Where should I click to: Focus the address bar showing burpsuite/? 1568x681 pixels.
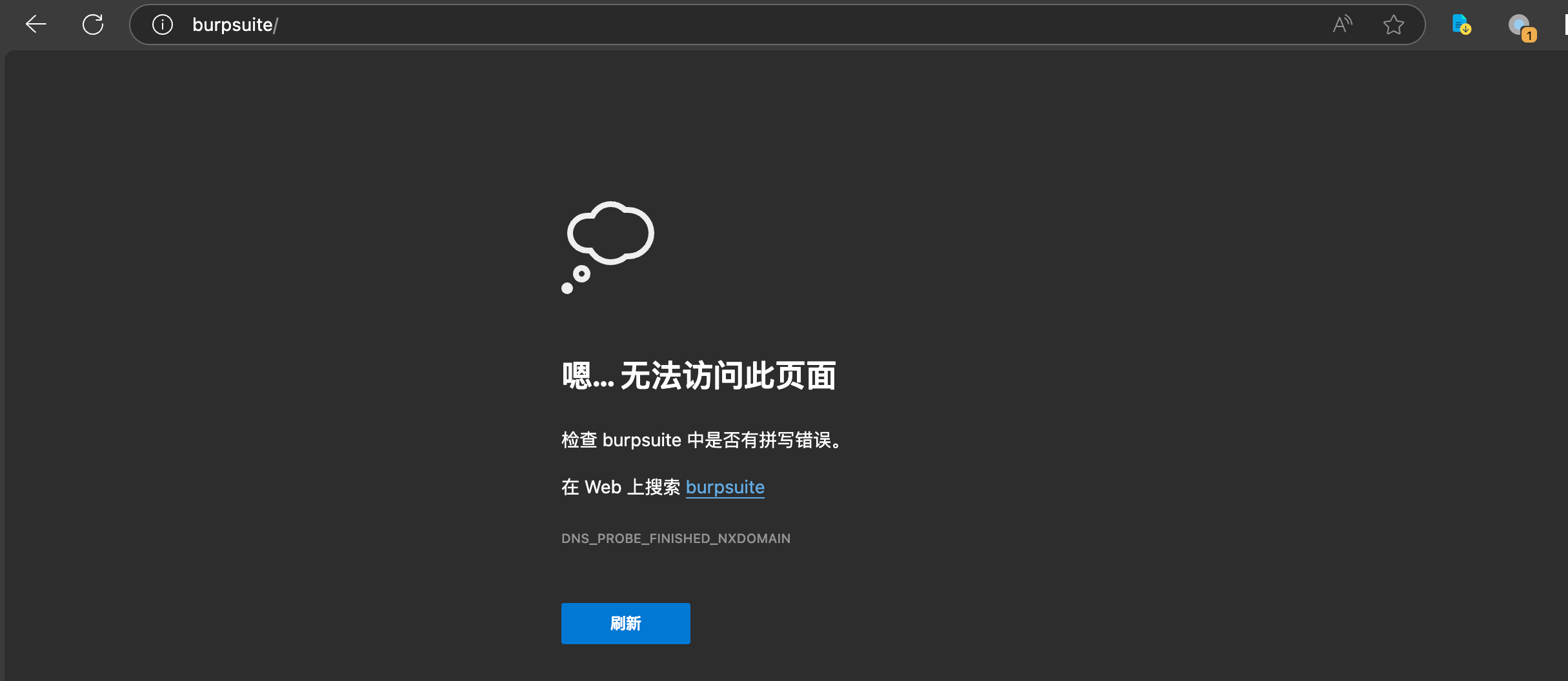pyautogui.click(x=777, y=25)
